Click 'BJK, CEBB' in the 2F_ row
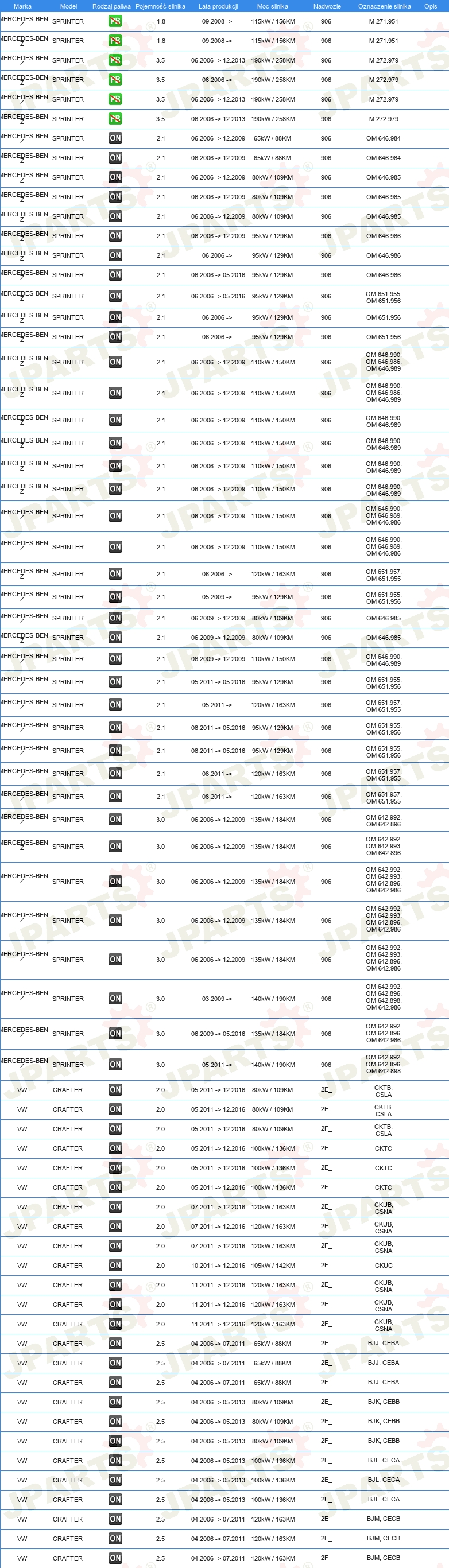The height and width of the screenshot is (1568, 449). 384,1442
